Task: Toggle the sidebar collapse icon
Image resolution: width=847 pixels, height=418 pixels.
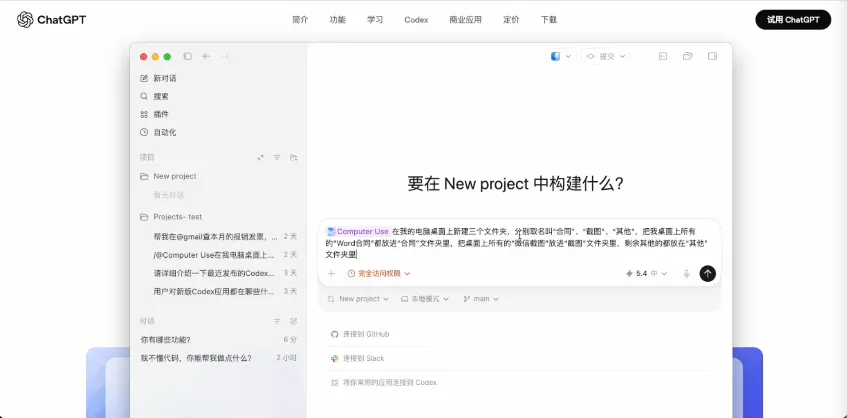Action: coord(187,56)
